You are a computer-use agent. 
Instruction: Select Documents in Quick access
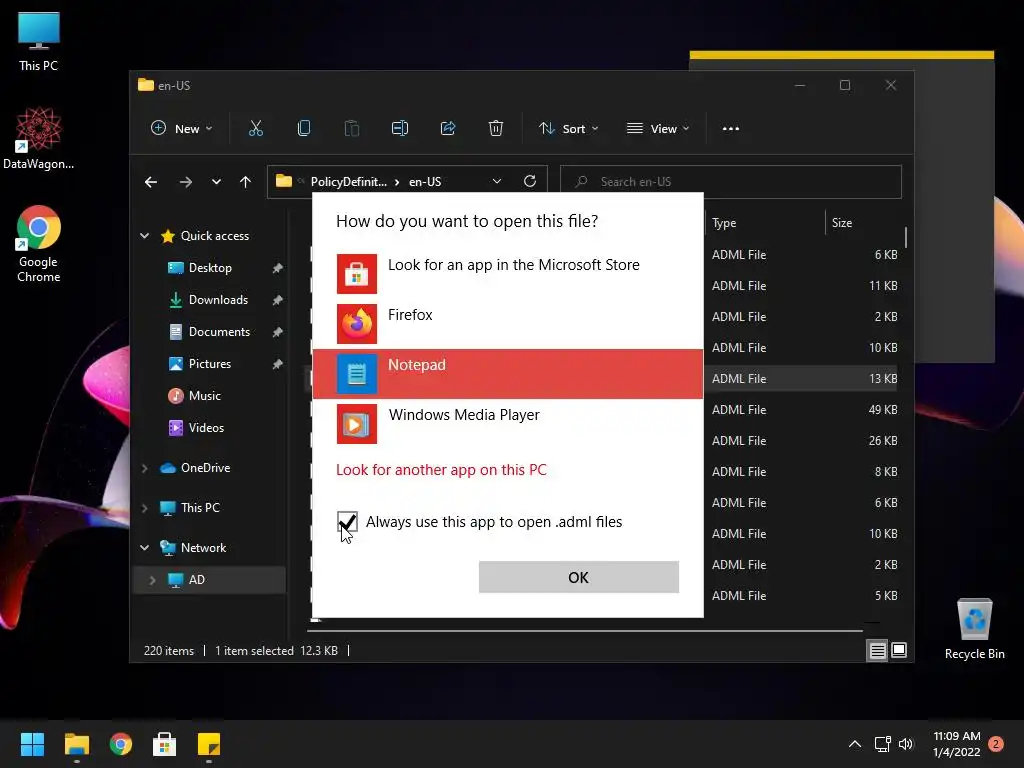tap(219, 332)
